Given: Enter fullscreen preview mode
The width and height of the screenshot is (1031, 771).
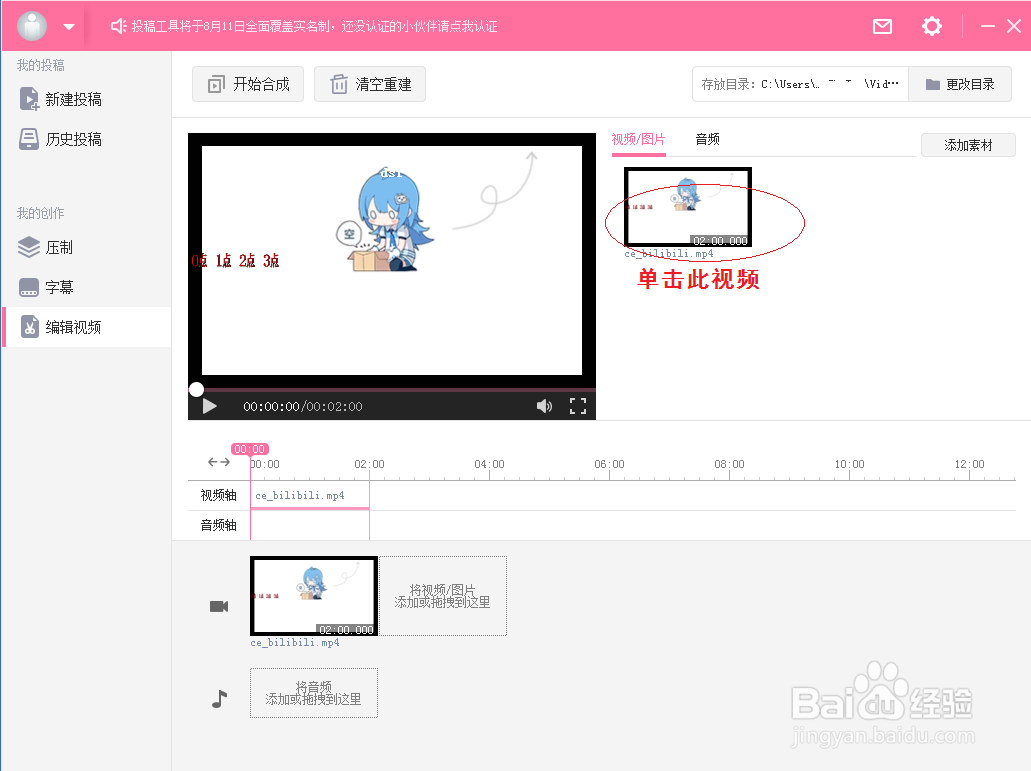Looking at the screenshot, I should pyautogui.click(x=578, y=406).
